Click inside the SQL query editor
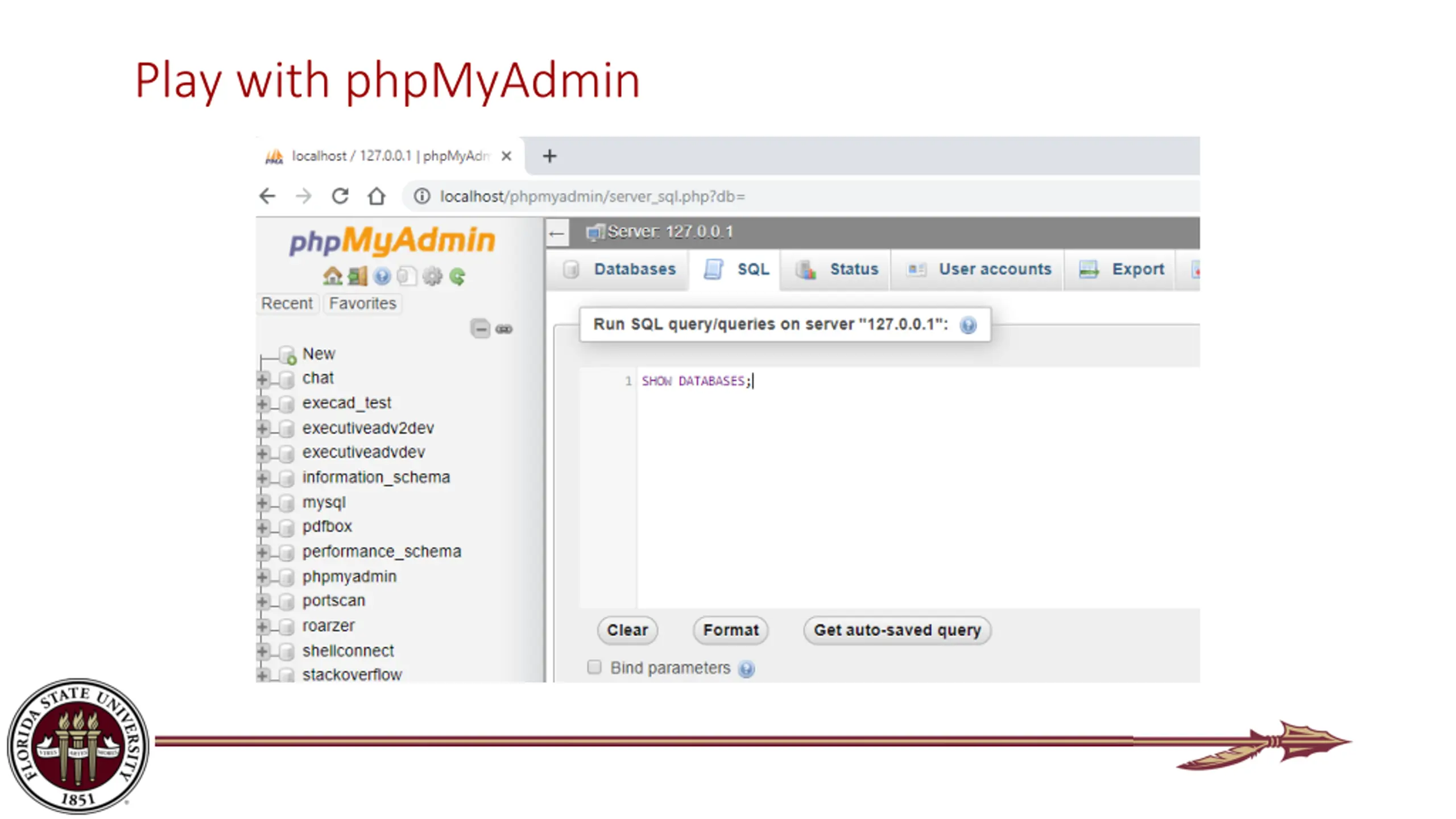This screenshot has width=1456, height=819. [910, 483]
